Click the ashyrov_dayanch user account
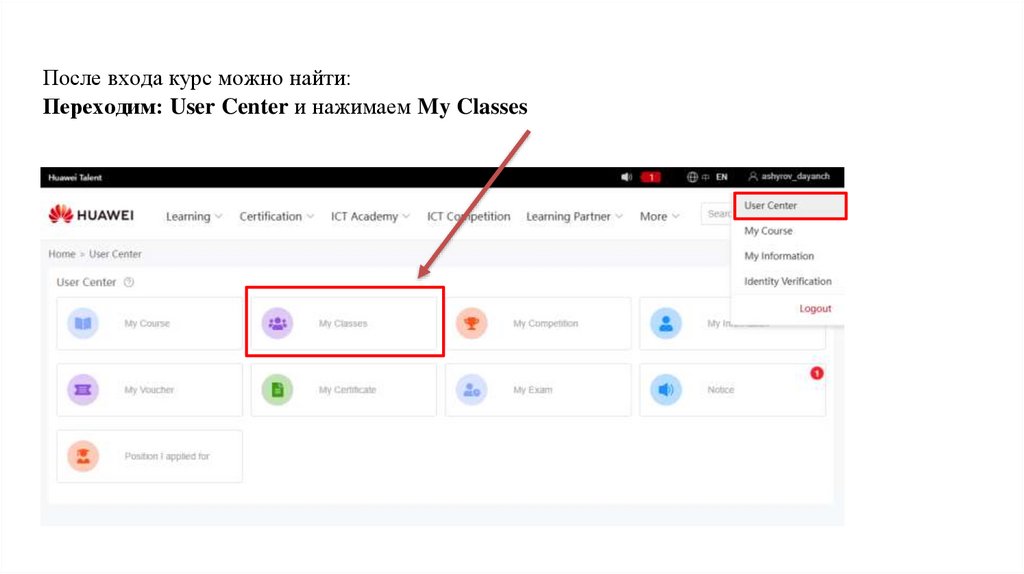 789,176
